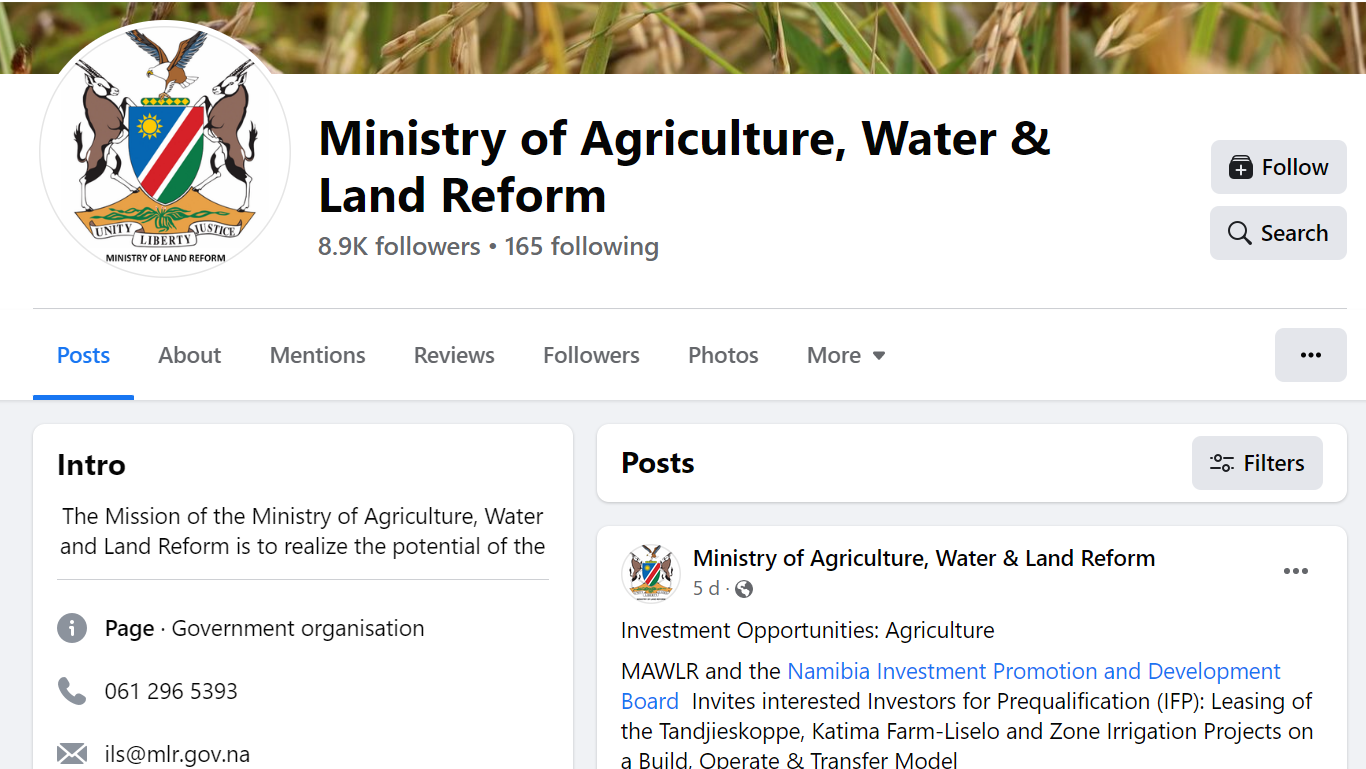1366x769 pixels.
Task: Click the Follow button
Action: point(1278,167)
